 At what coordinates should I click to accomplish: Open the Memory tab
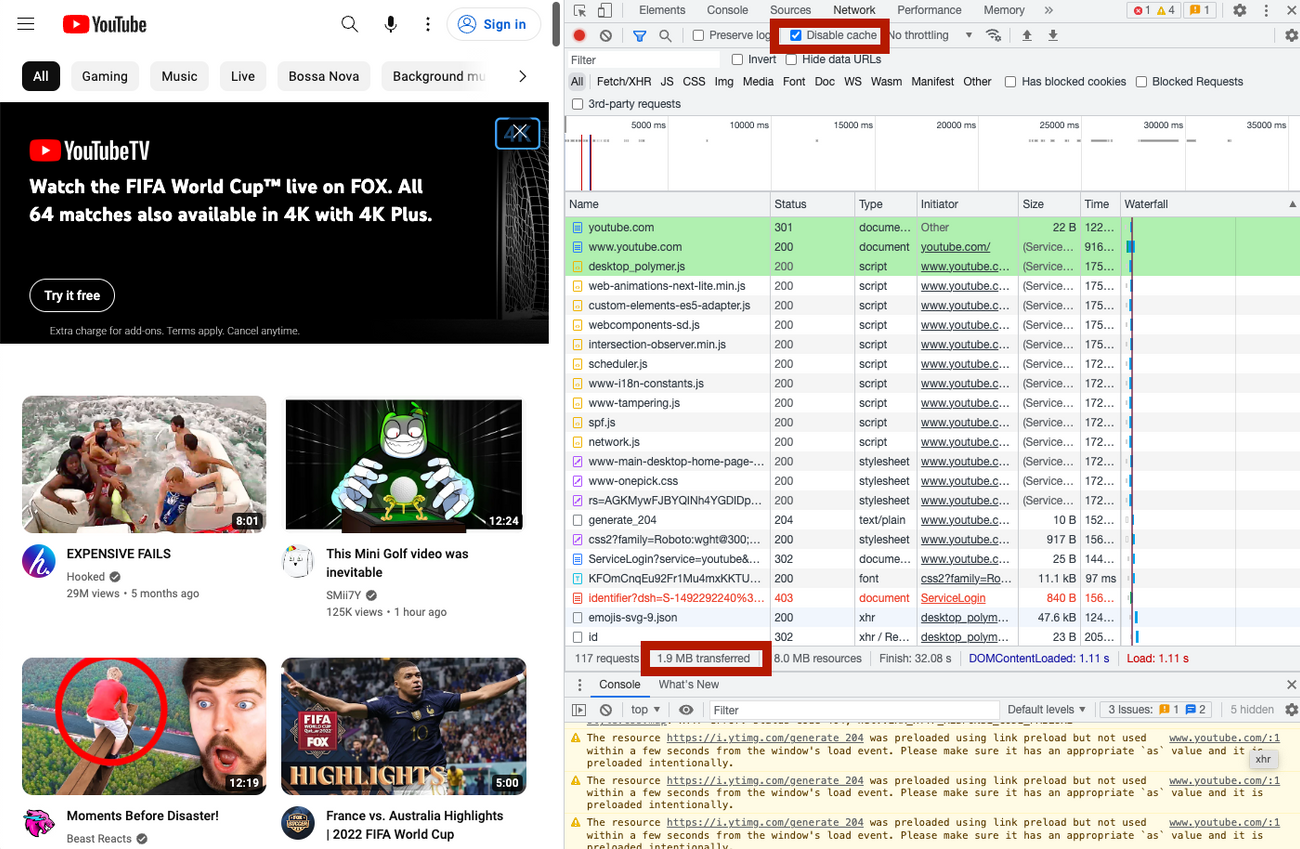coord(1004,10)
